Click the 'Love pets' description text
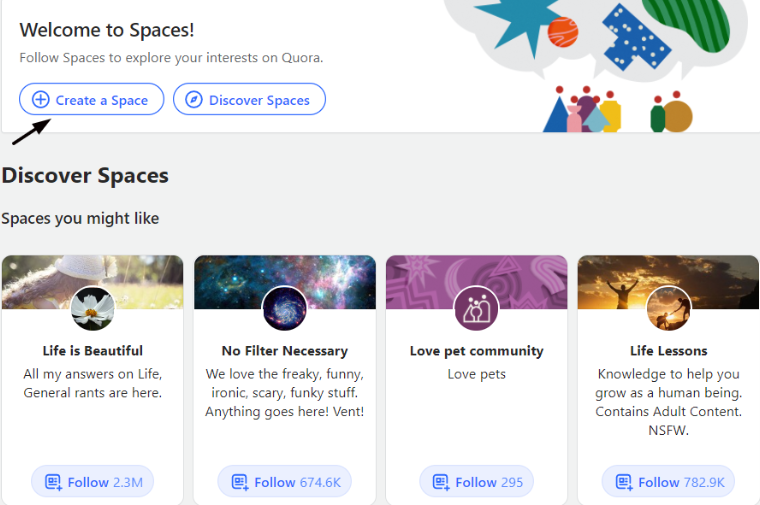 [x=476, y=374]
